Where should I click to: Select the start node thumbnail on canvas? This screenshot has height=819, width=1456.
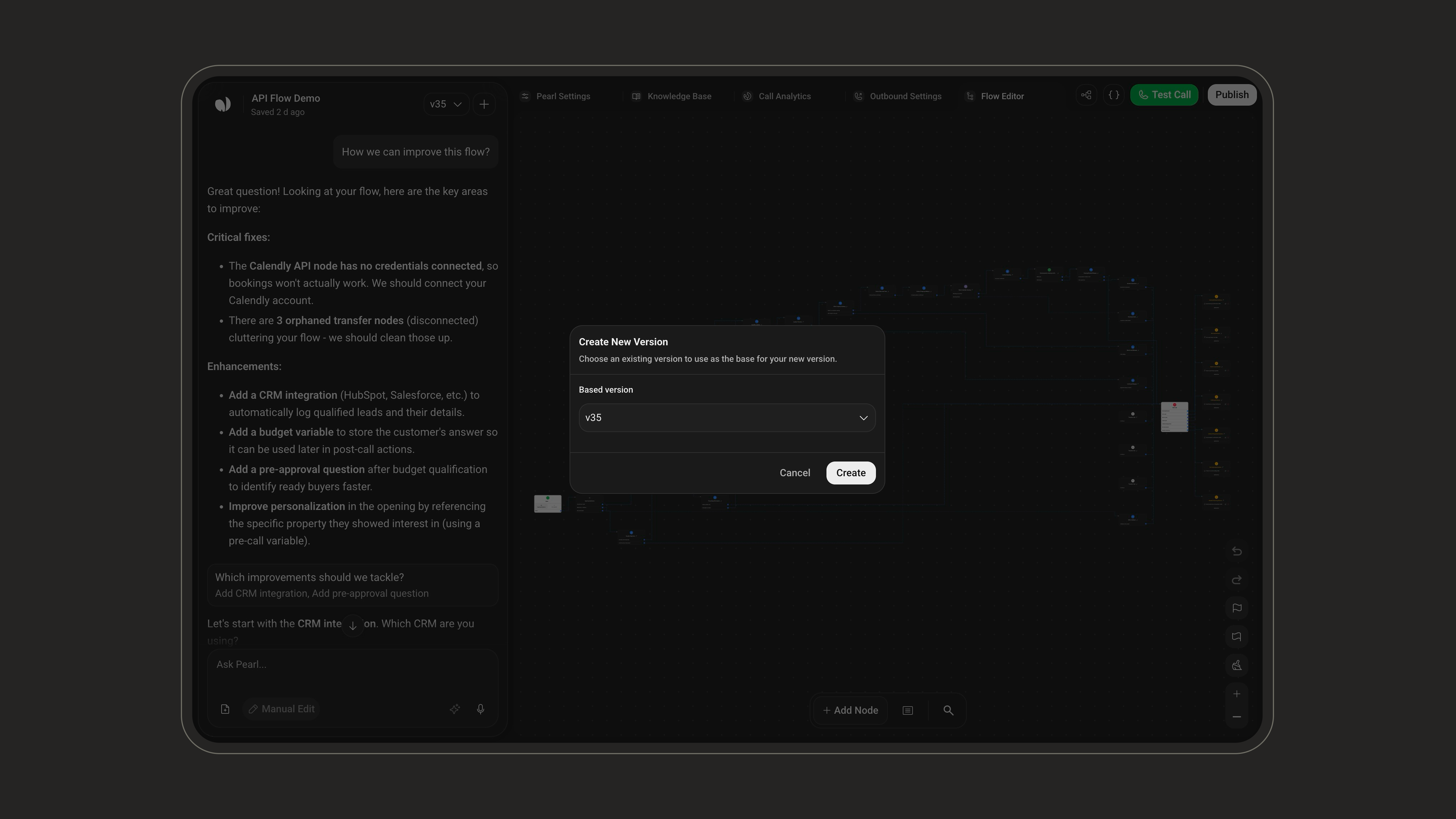point(548,504)
